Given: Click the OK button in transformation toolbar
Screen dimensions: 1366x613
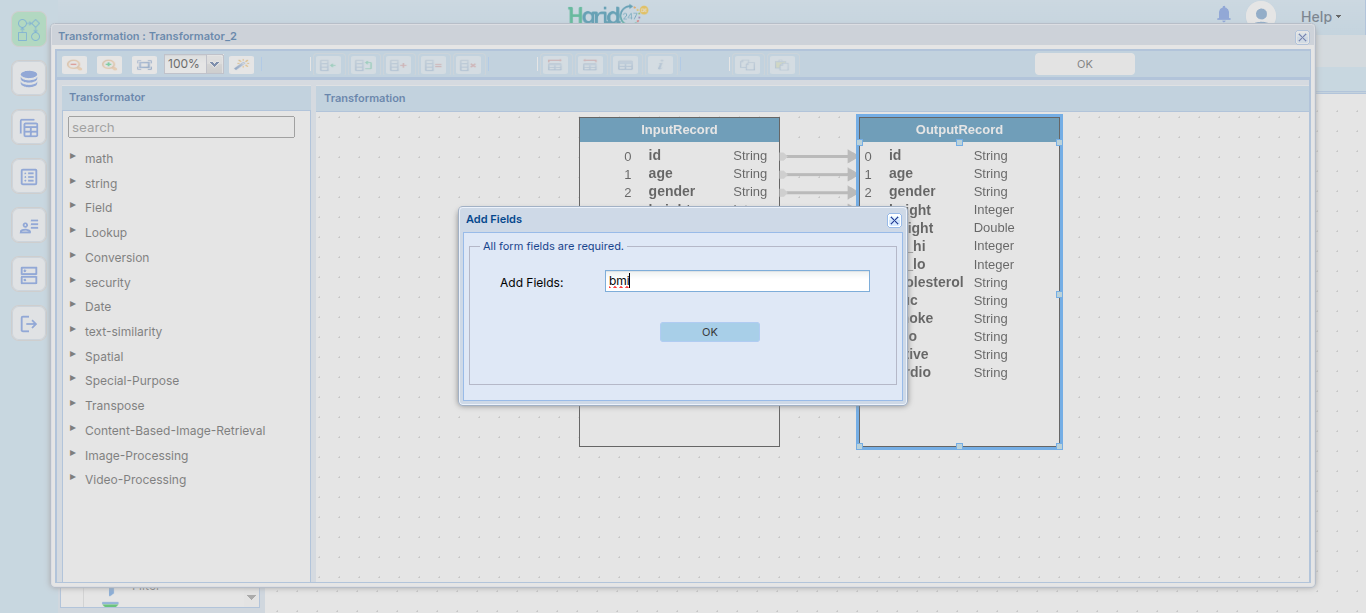Looking at the screenshot, I should 1085,64.
